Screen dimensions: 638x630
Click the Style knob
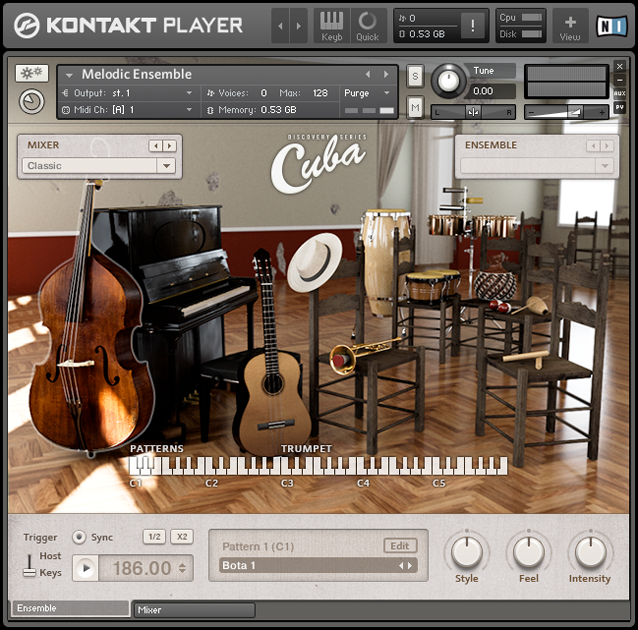click(x=467, y=552)
